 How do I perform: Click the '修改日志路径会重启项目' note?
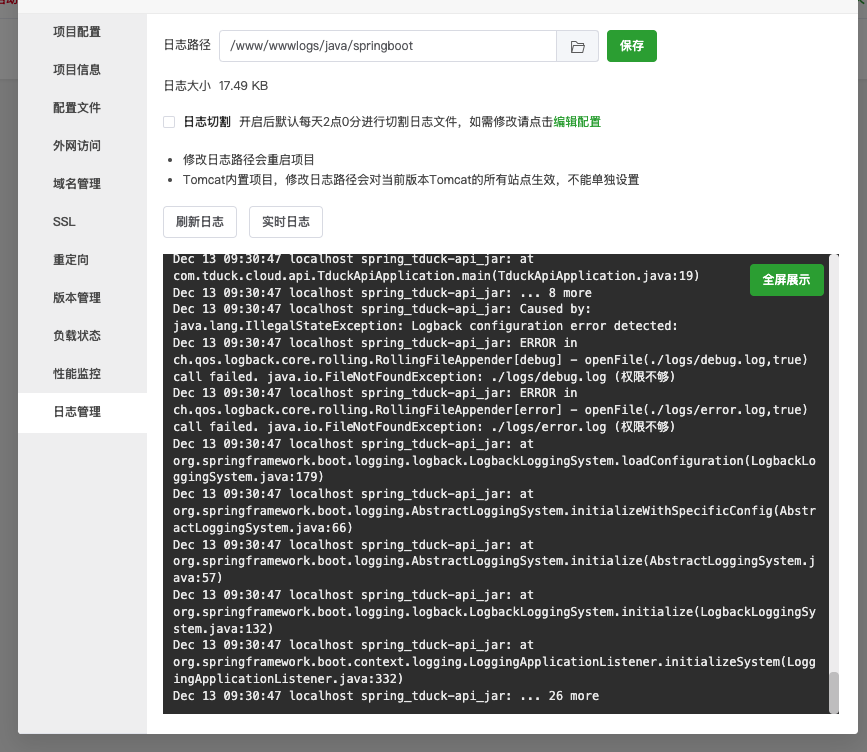pos(249,160)
